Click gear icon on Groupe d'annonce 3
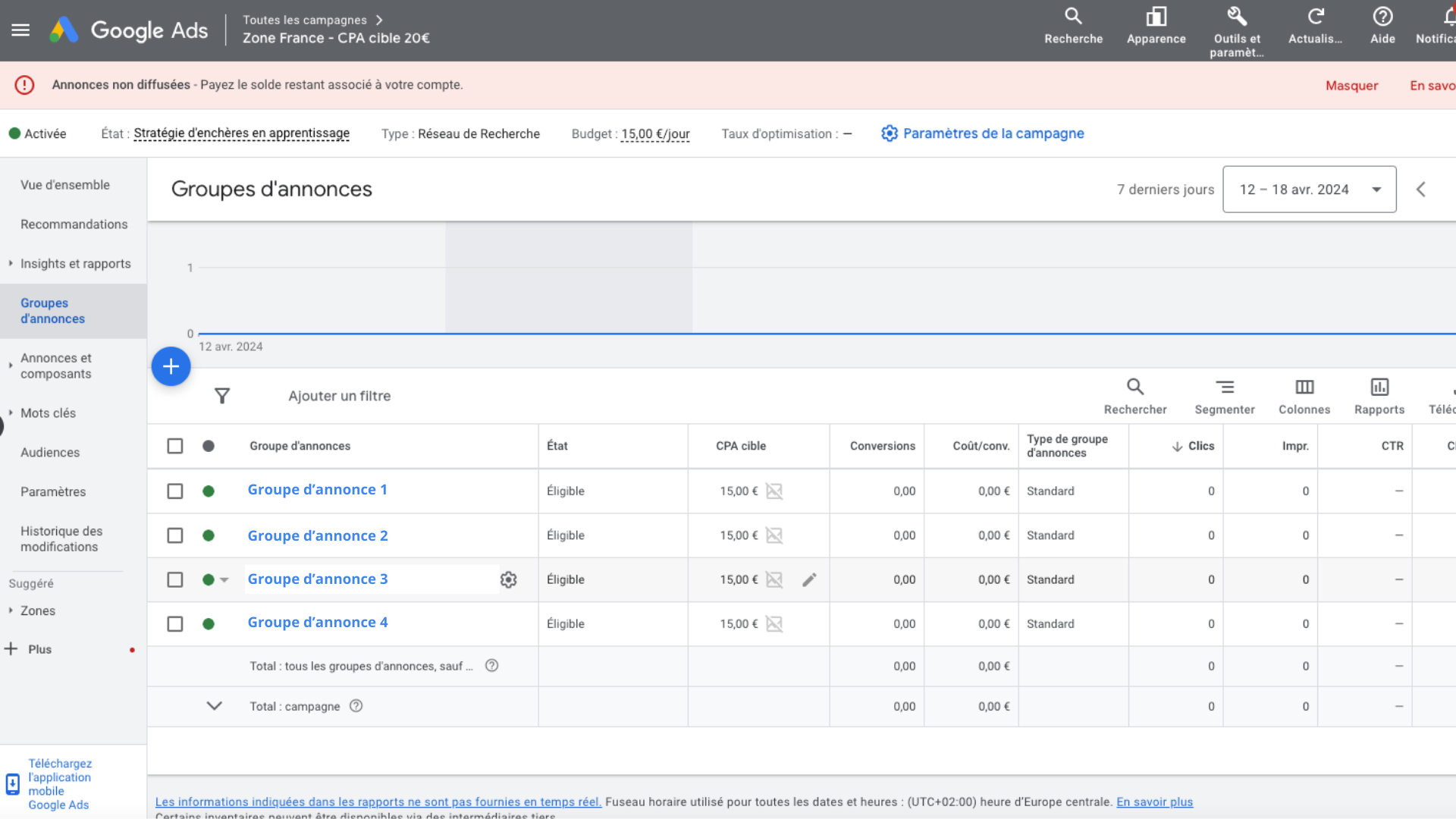 tap(509, 579)
